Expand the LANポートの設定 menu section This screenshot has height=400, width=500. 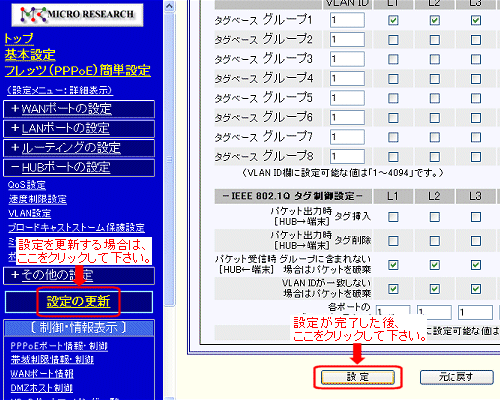coord(79,128)
